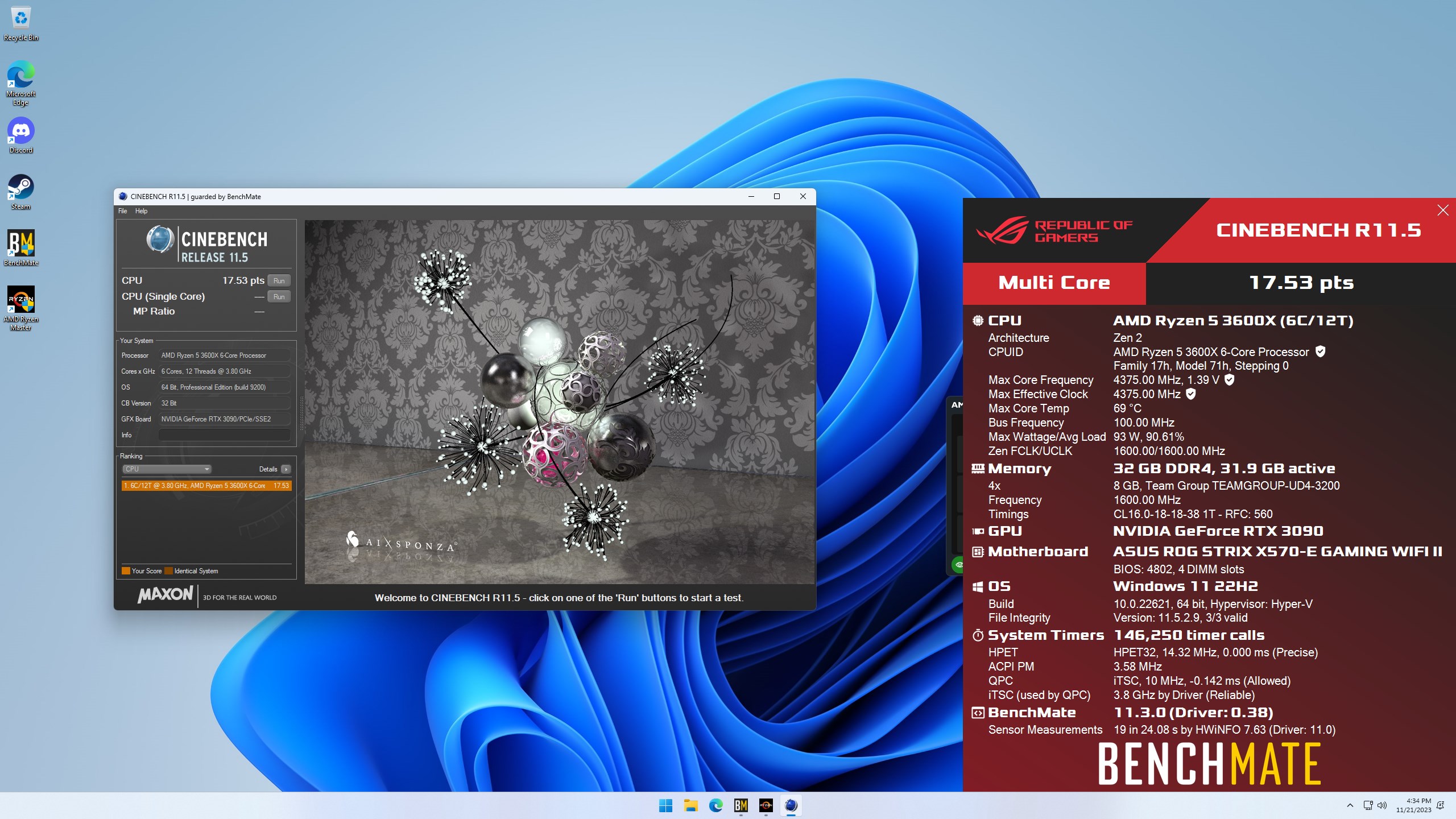Click the 17.53 pts Multi Core score
Screen dimensions: 1456x819
pyautogui.click(x=1301, y=283)
